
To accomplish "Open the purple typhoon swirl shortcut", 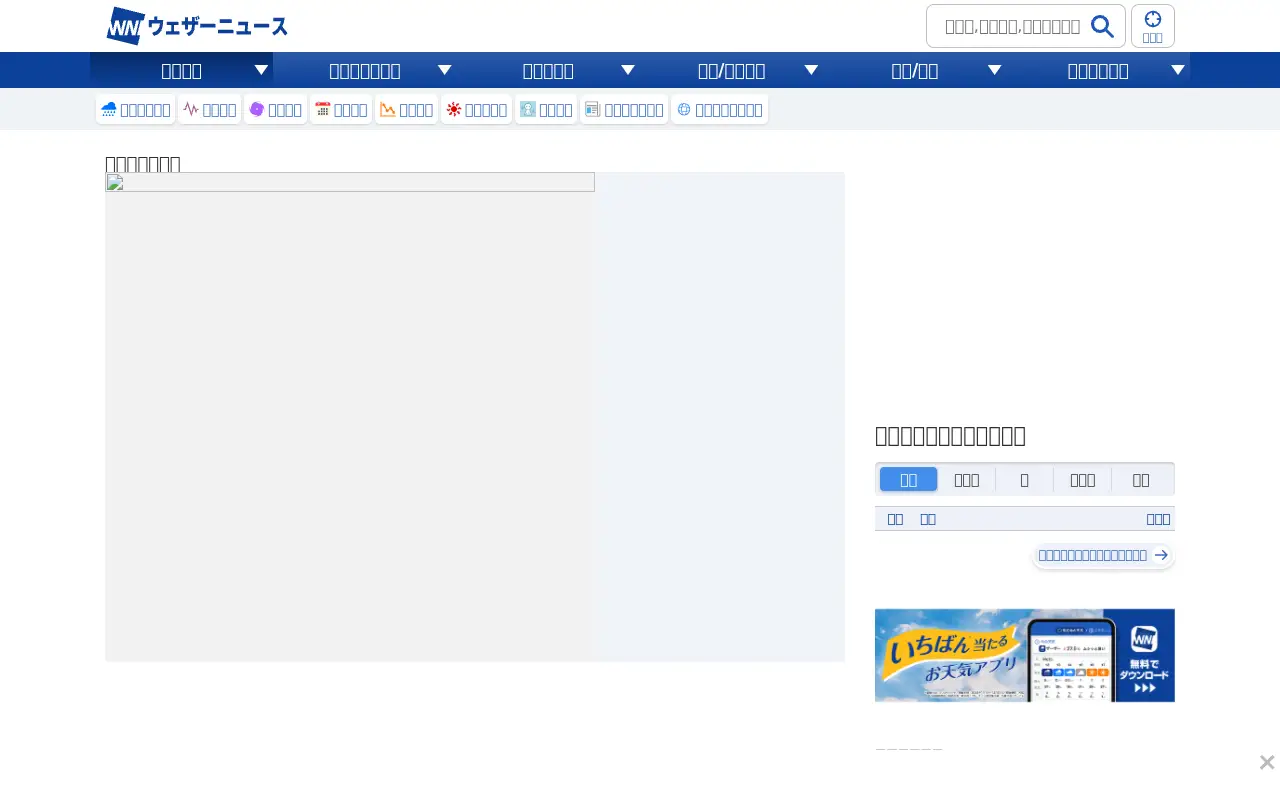I will tap(275, 109).
